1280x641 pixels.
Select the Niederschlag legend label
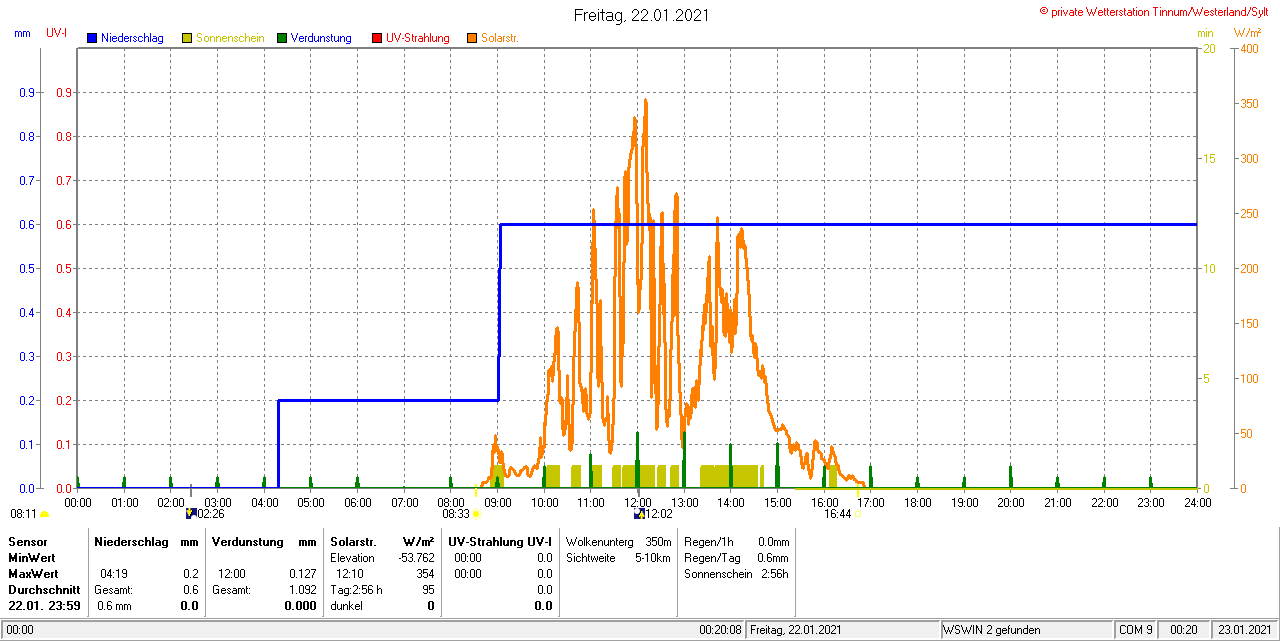tap(133, 38)
